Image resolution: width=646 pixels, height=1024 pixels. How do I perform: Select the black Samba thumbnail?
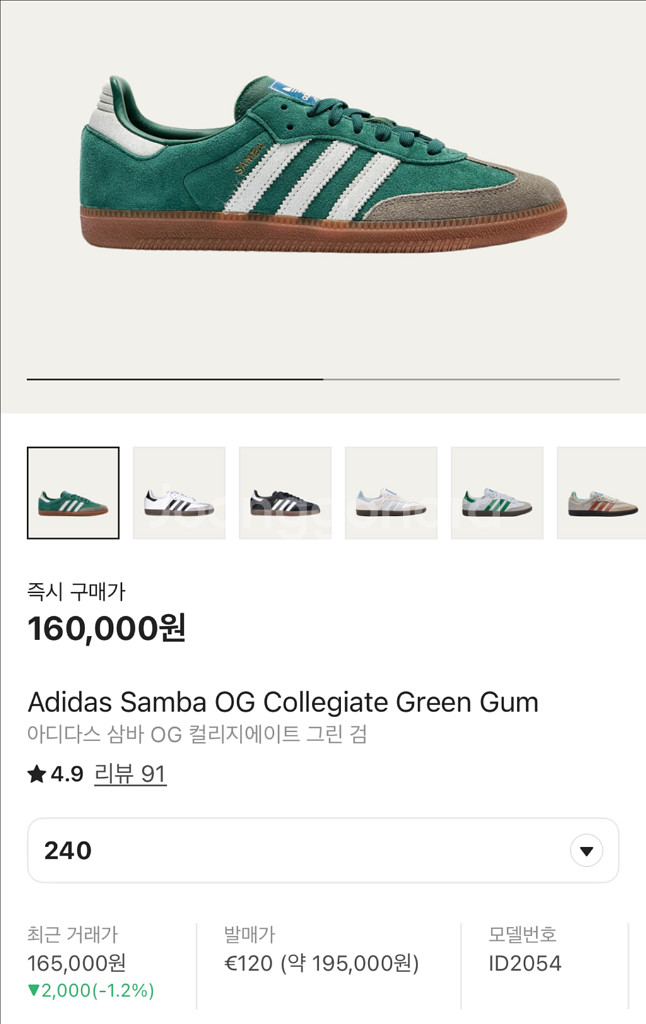(x=285, y=493)
